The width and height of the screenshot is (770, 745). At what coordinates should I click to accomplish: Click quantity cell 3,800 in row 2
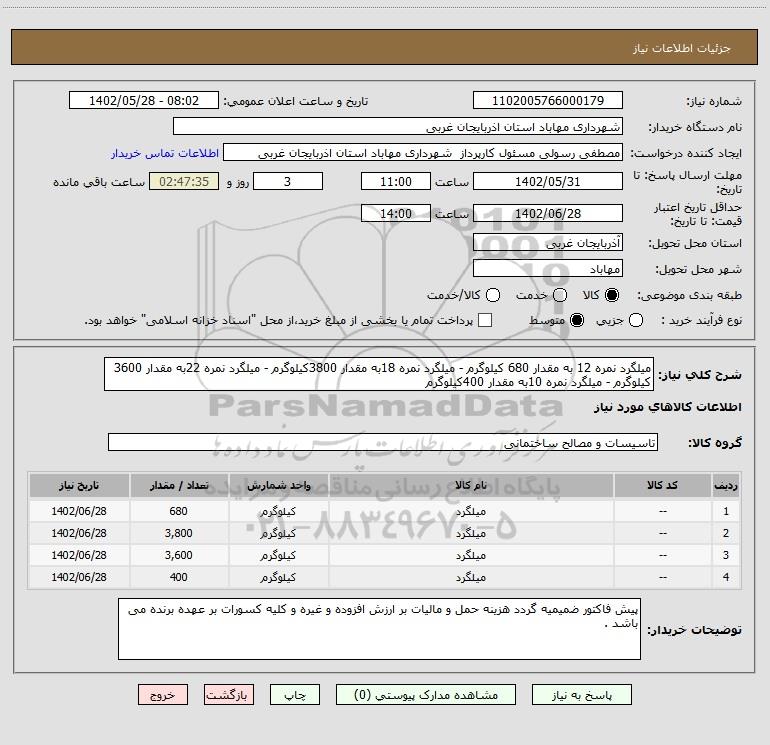pos(179,533)
